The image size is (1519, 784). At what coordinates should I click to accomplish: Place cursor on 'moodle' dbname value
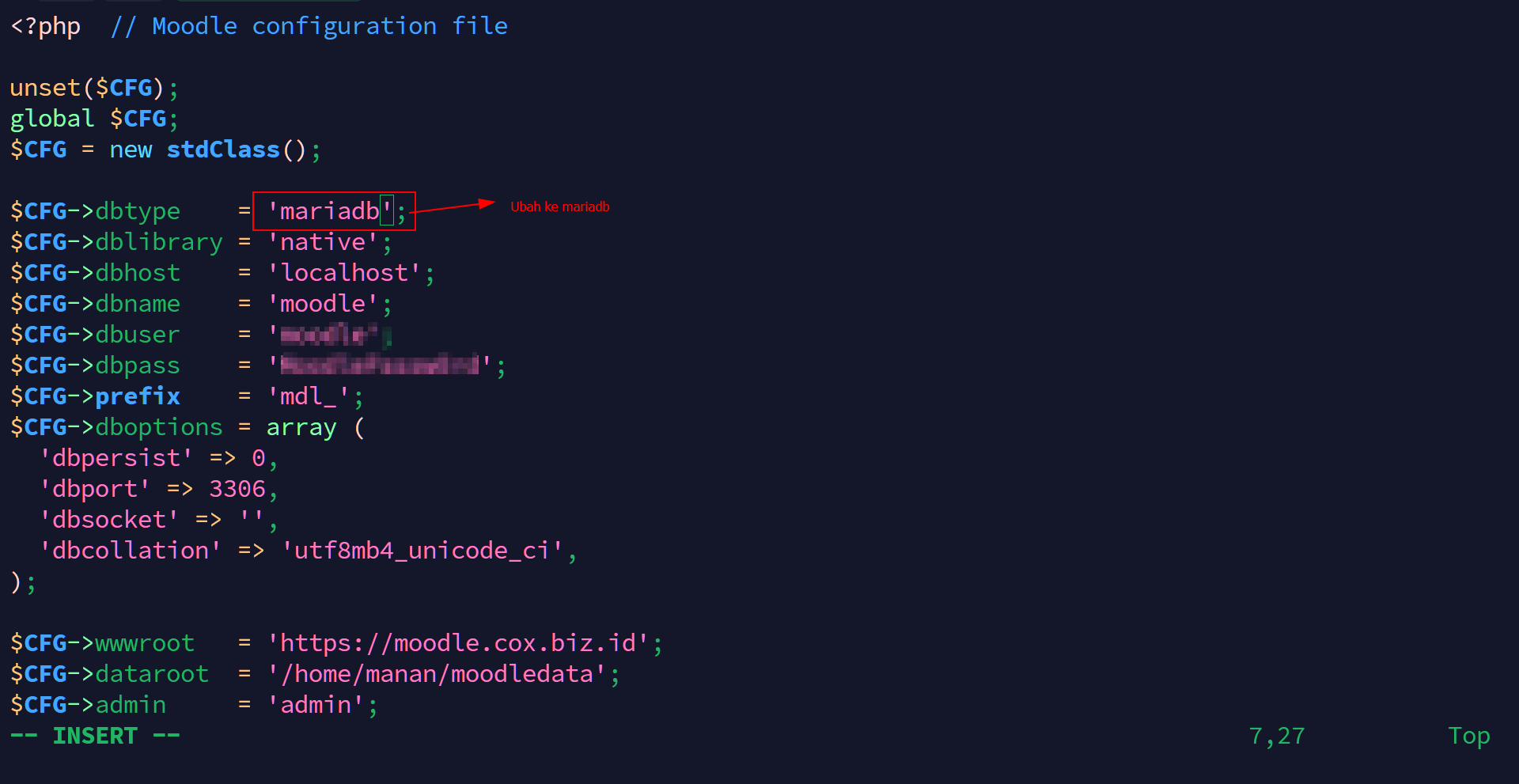(x=323, y=304)
